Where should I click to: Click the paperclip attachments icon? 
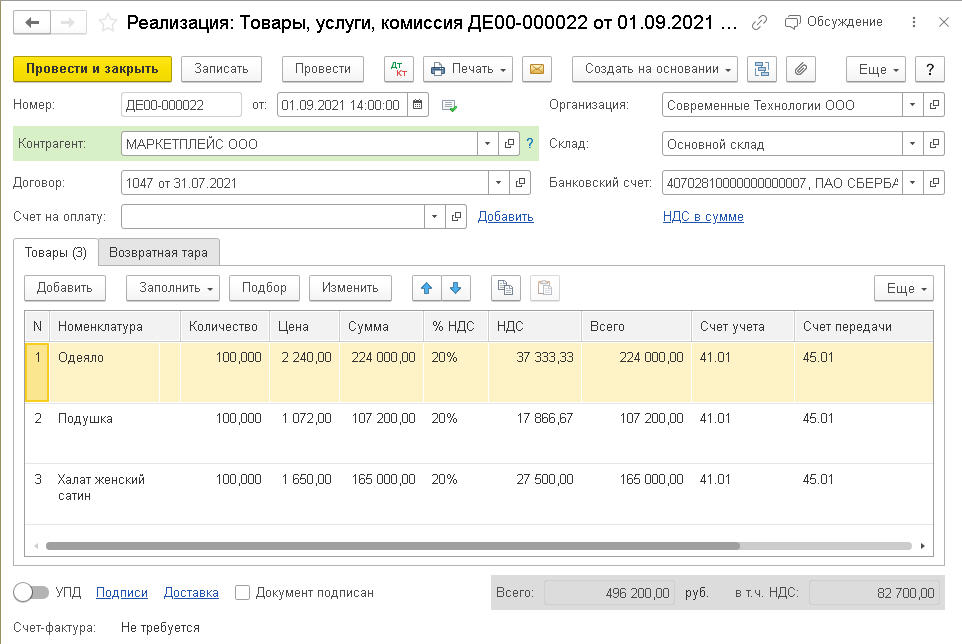tap(801, 69)
